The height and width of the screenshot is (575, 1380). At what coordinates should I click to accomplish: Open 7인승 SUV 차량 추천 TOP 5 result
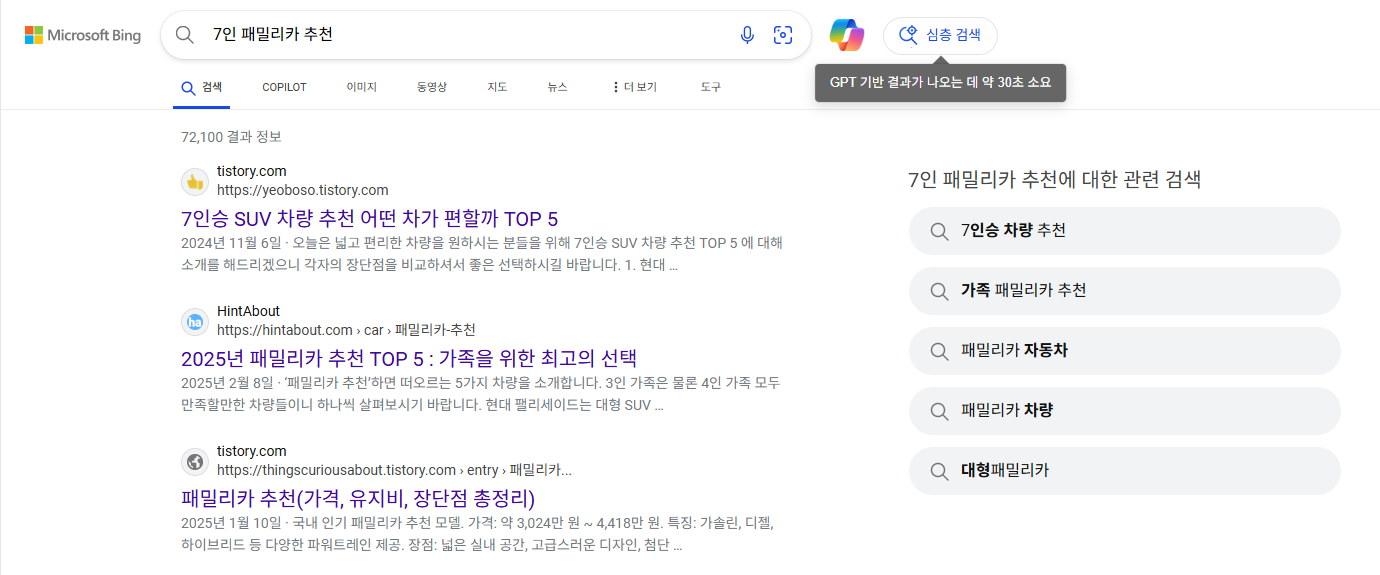pyautogui.click(x=369, y=218)
